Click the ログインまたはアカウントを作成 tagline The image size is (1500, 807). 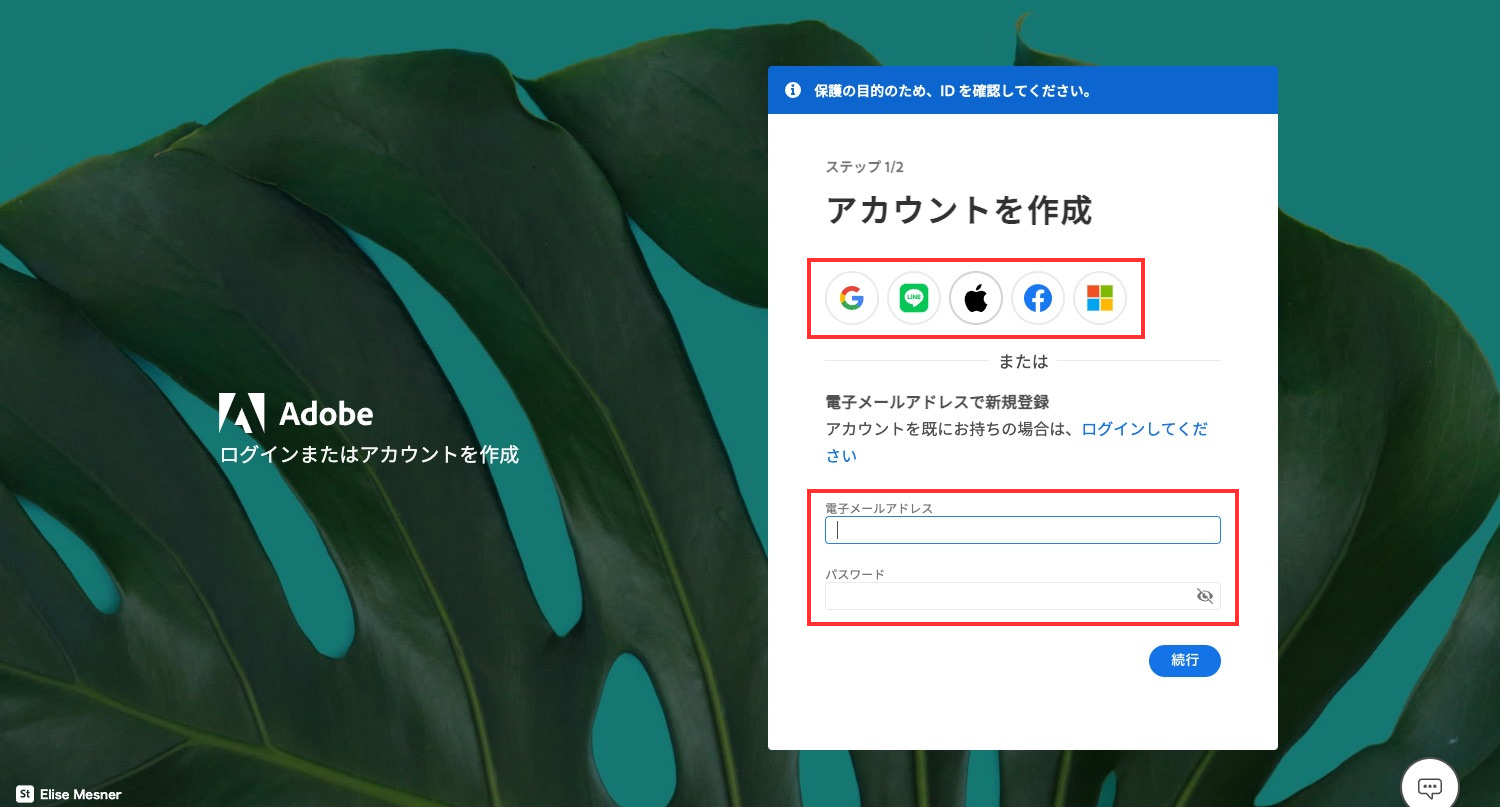pyautogui.click(x=369, y=454)
